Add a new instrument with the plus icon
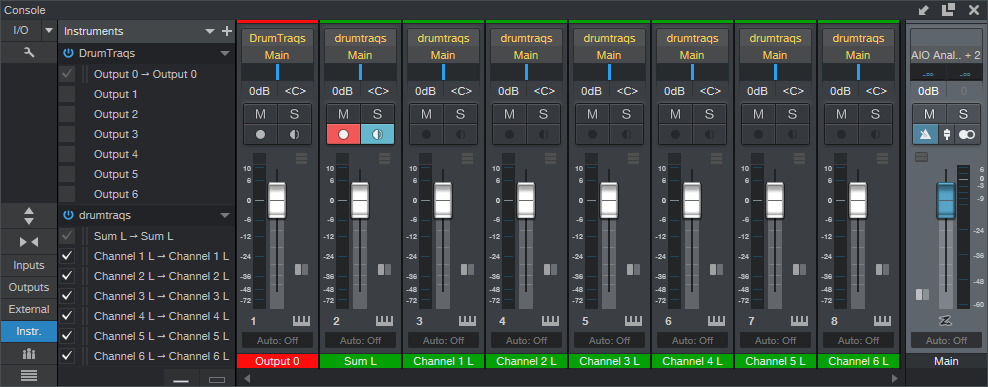 tap(227, 32)
